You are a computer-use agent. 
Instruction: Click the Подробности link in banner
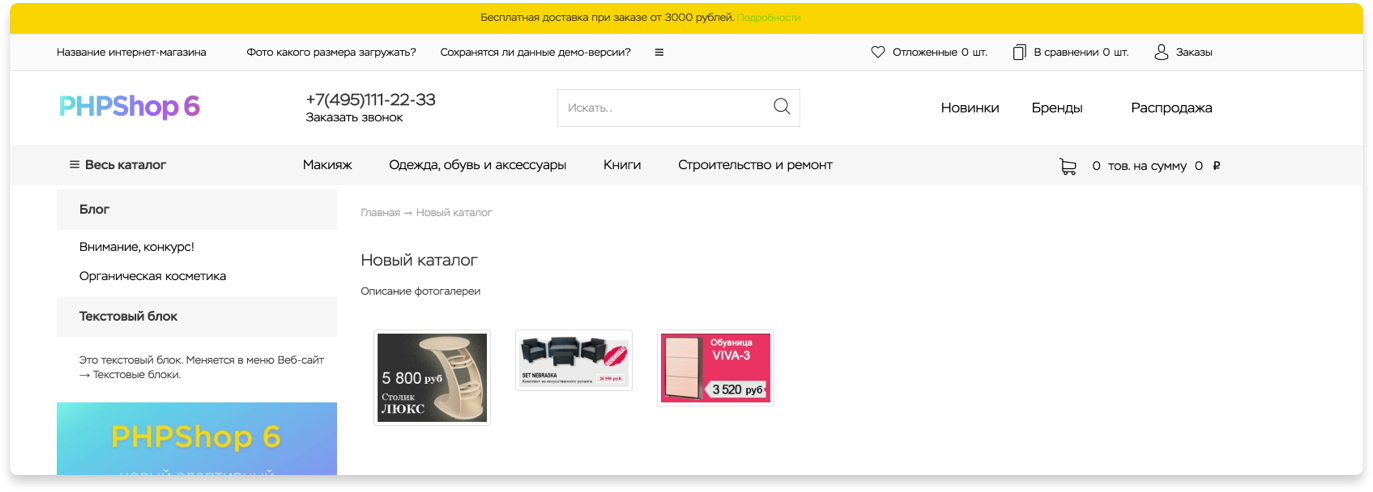[x=769, y=18]
